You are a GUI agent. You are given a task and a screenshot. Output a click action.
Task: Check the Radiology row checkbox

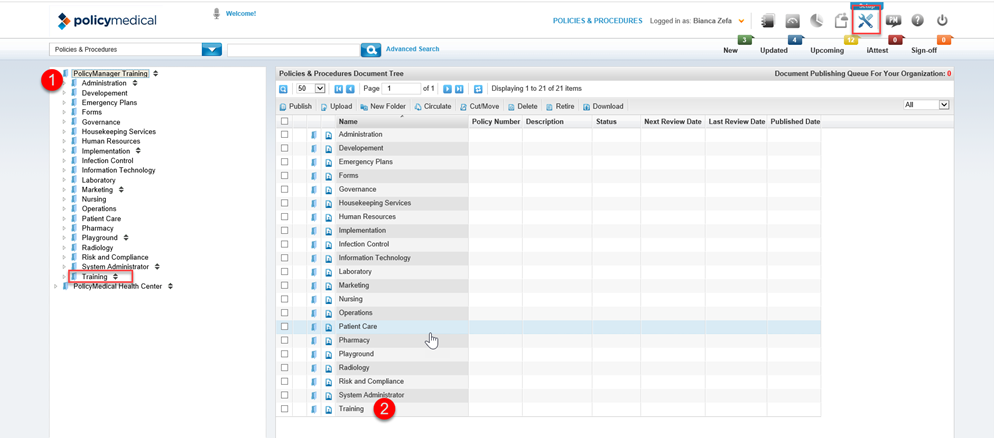285,368
